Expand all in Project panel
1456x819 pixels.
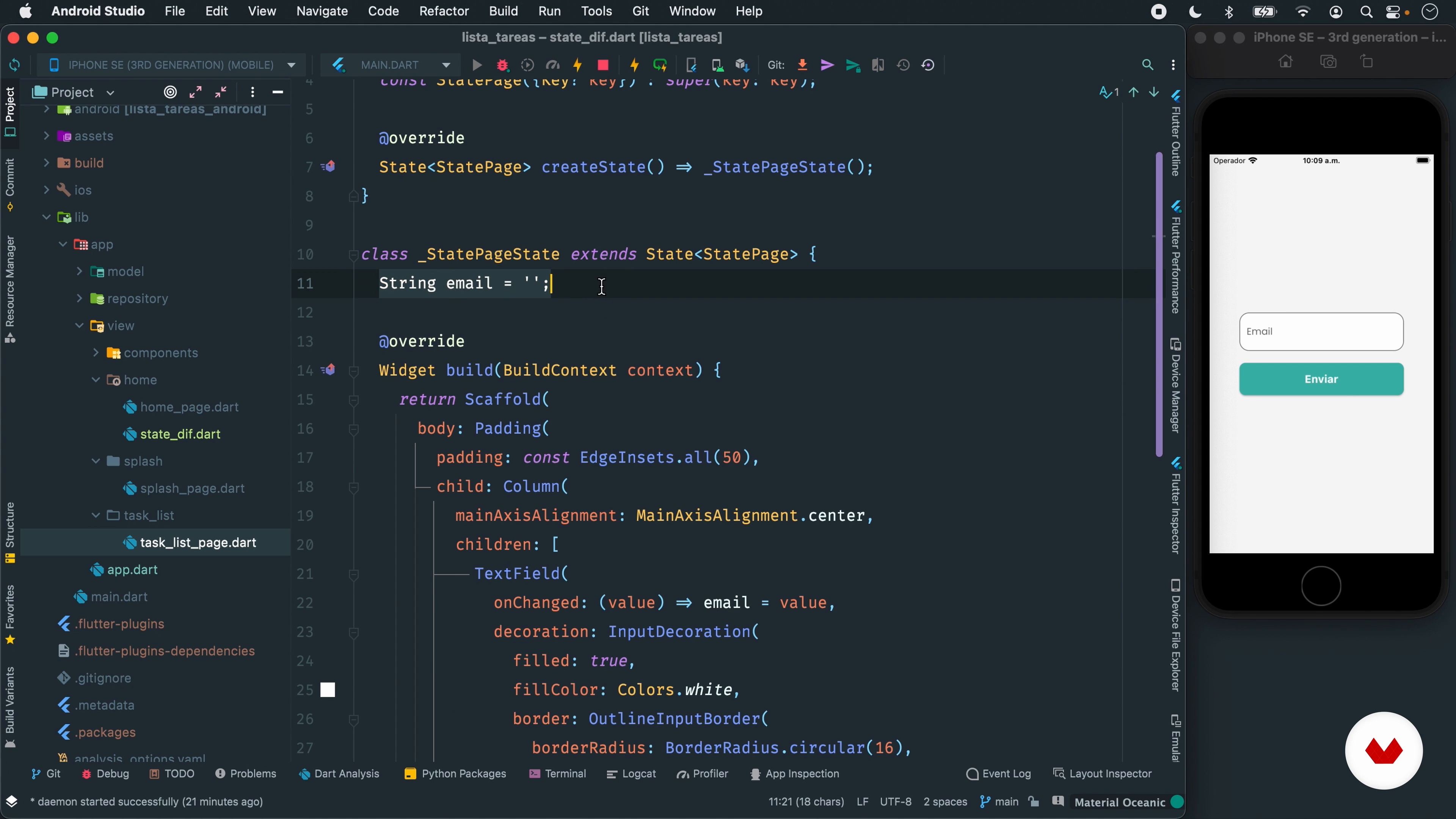pos(196,91)
